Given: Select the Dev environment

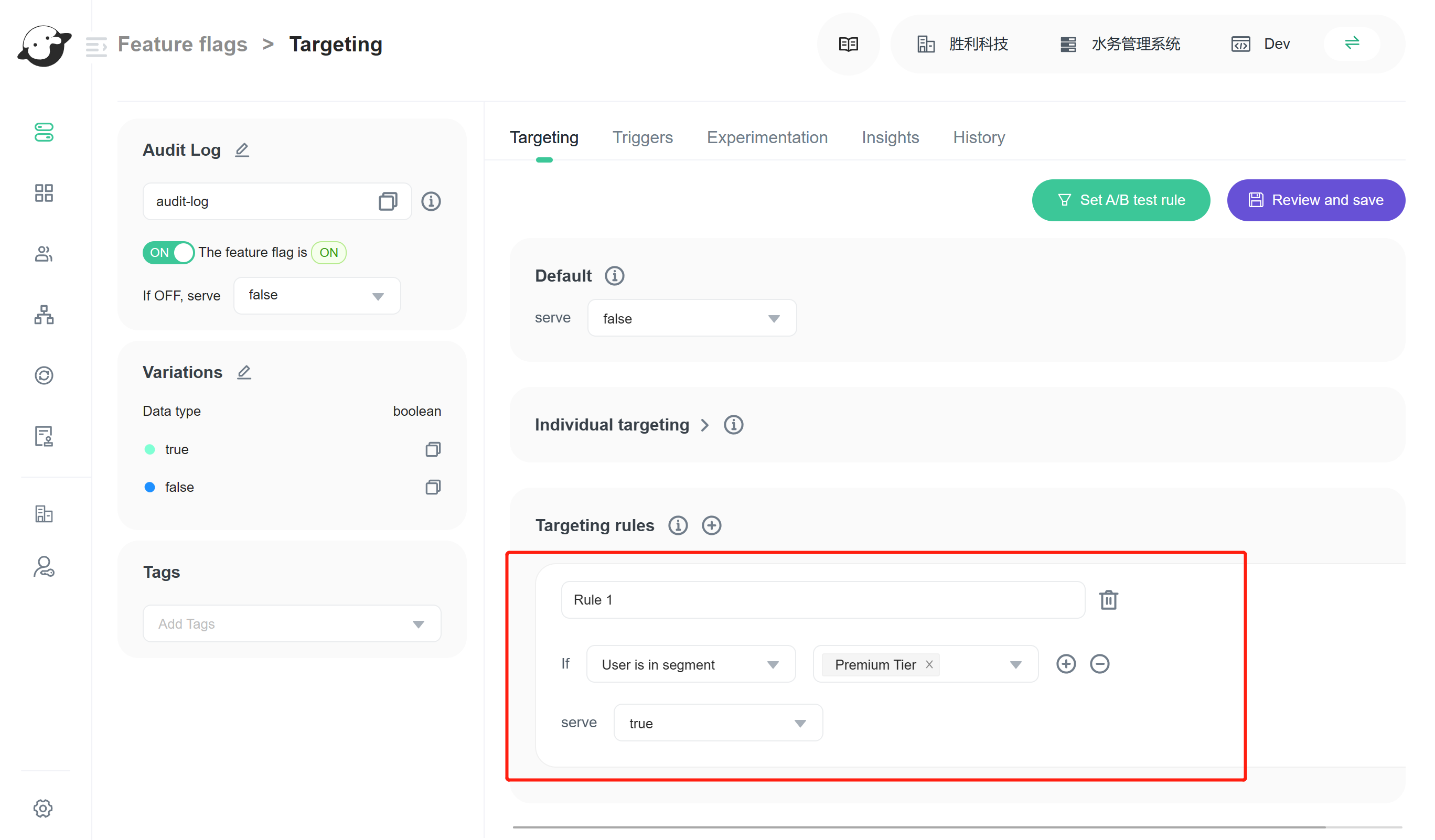Looking at the screenshot, I should (x=1260, y=45).
